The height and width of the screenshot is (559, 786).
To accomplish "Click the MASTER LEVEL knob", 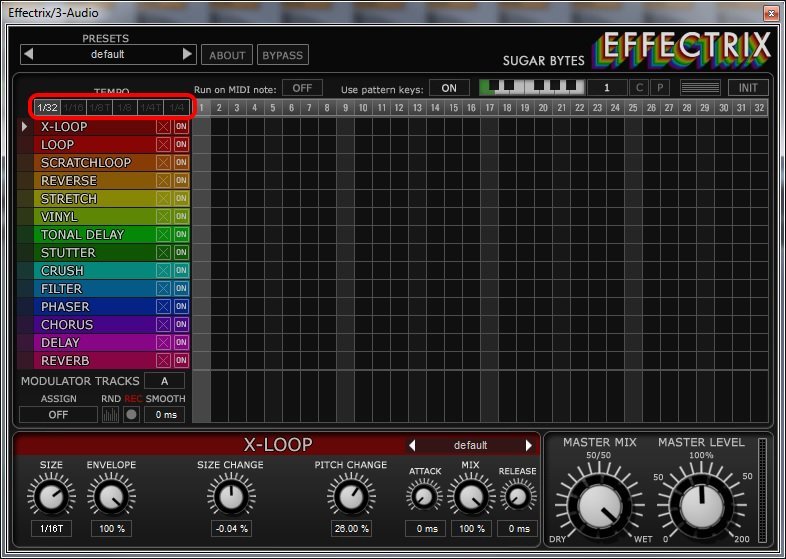I will 701,506.
